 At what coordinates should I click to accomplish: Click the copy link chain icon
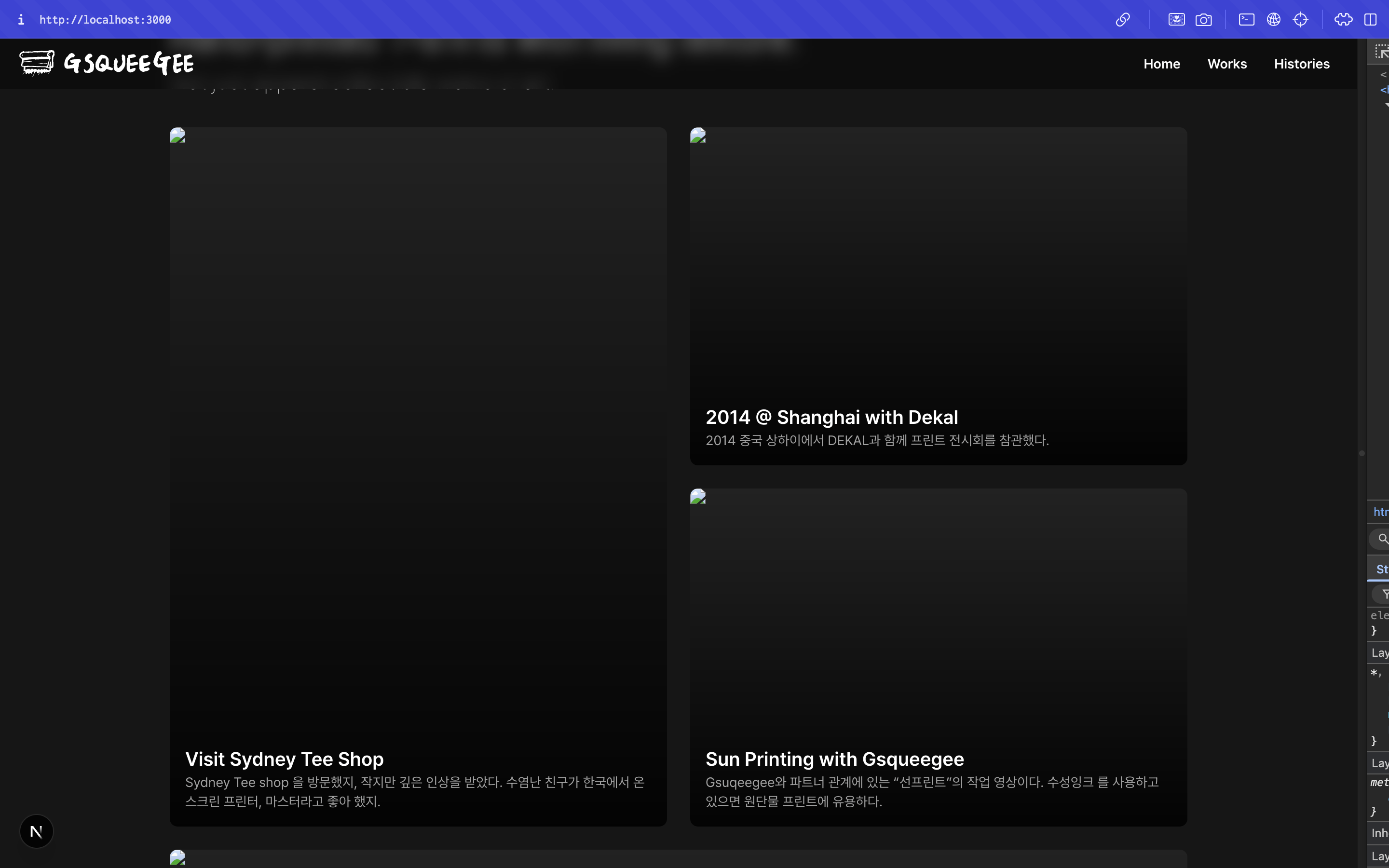1123,19
